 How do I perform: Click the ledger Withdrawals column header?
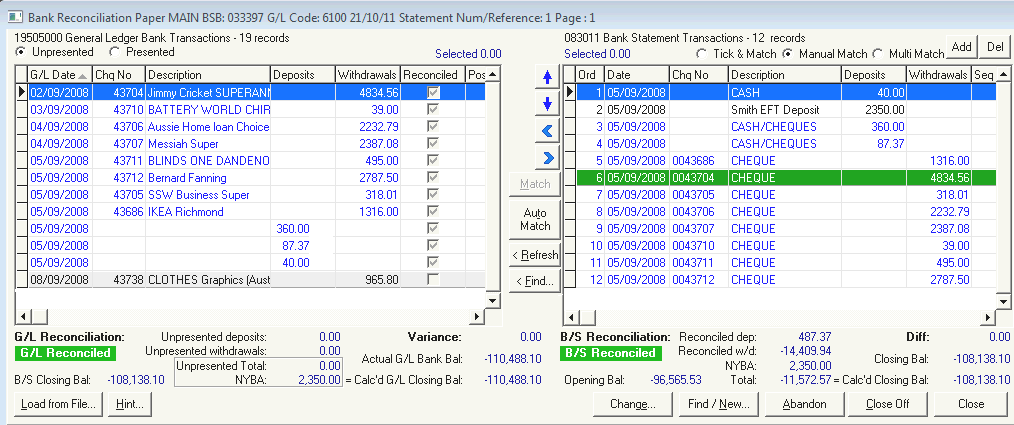pos(368,75)
